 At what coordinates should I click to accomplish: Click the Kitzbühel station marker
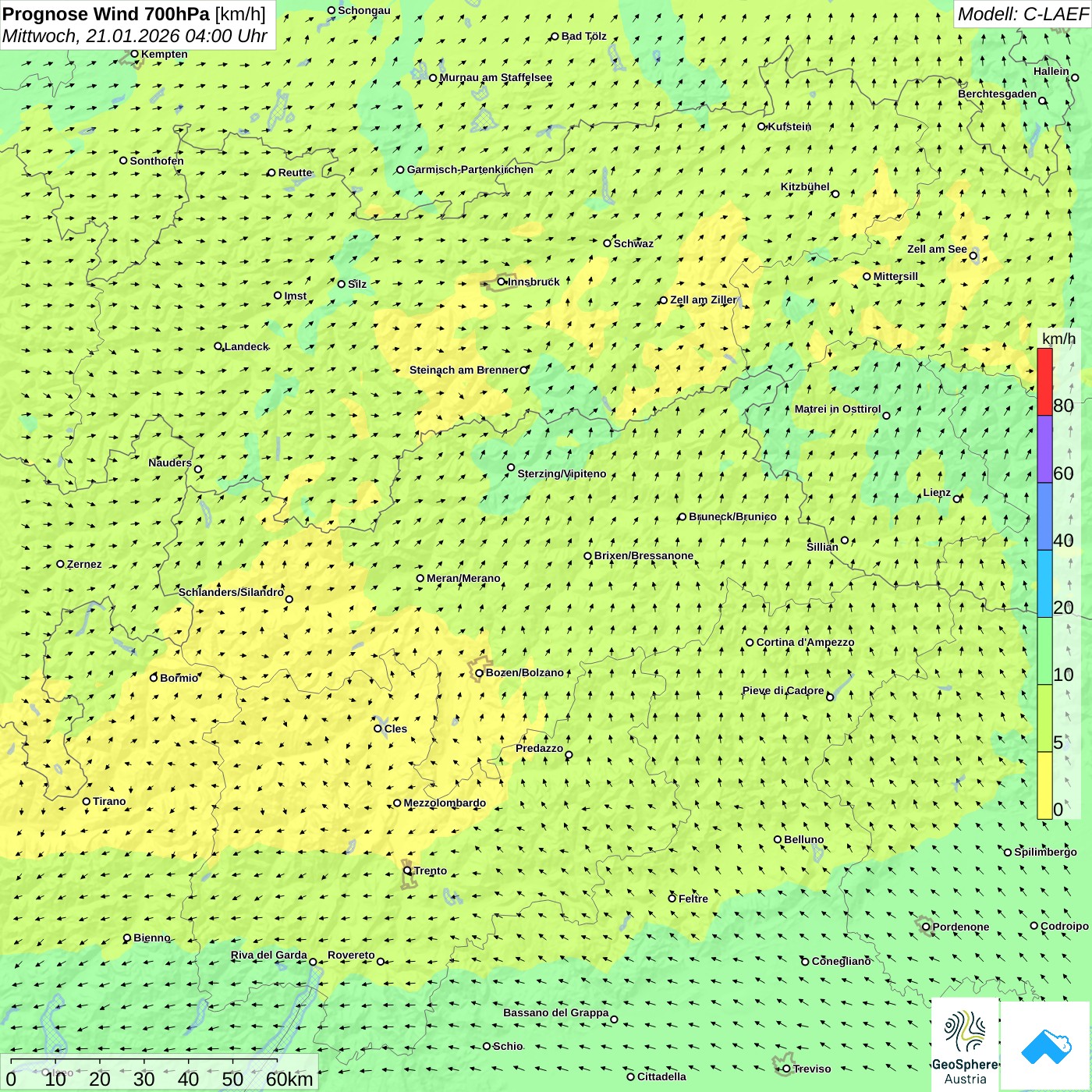(x=835, y=193)
